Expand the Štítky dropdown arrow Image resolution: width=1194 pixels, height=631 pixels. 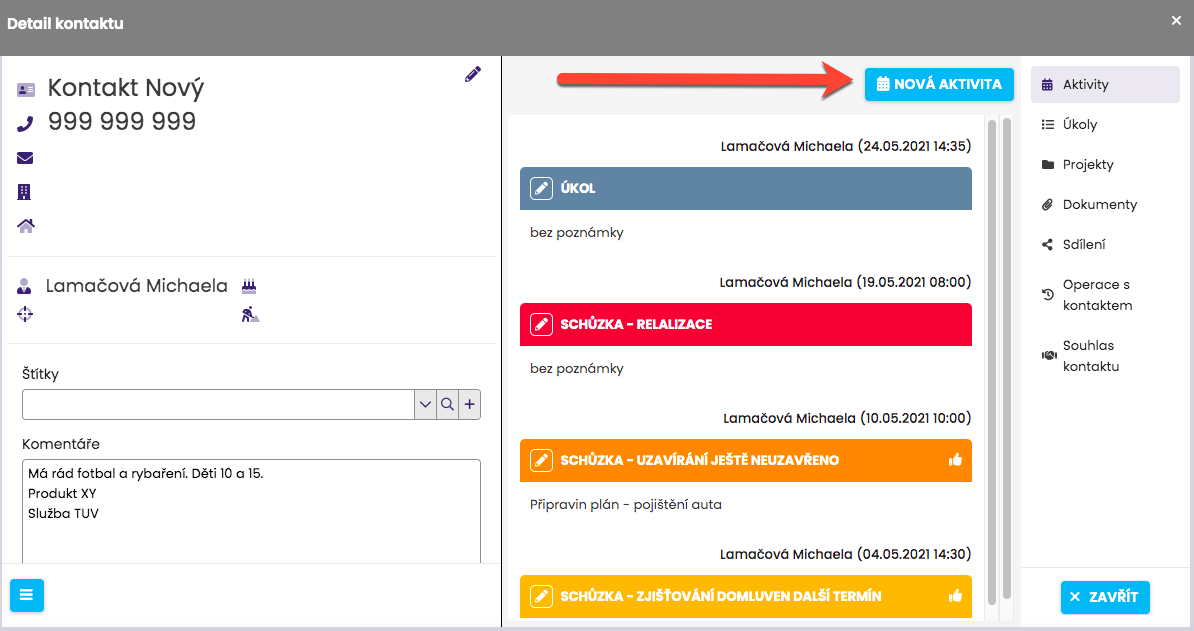[x=426, y=404]
